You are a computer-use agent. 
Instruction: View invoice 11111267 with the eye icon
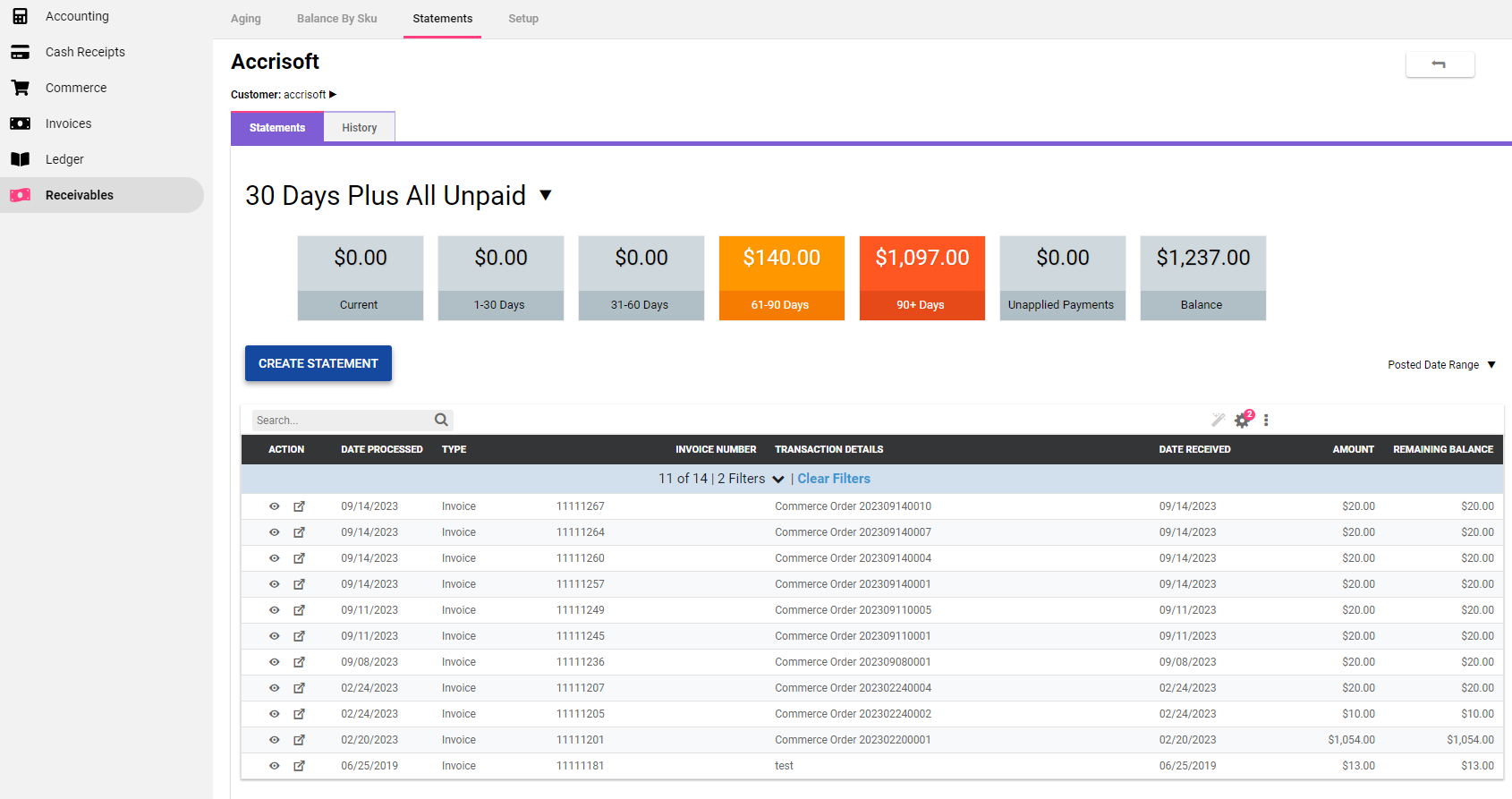(x=275, y=506)
